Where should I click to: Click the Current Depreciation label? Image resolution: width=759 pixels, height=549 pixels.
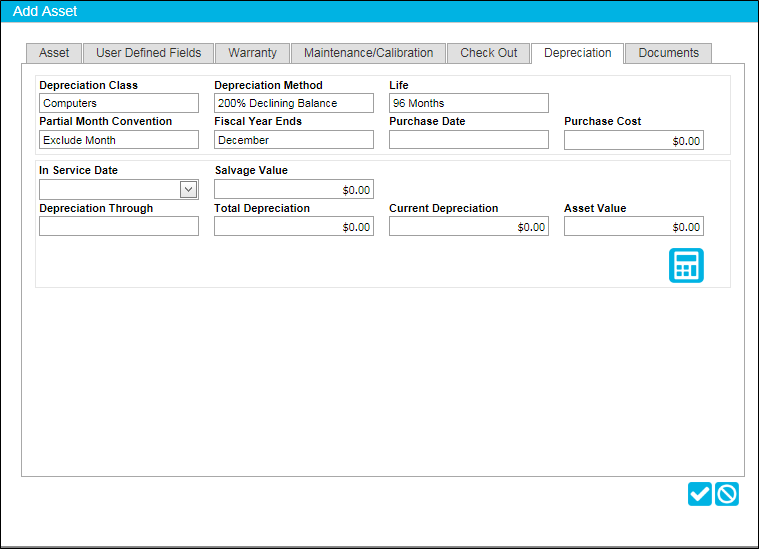tap(443, 208)
